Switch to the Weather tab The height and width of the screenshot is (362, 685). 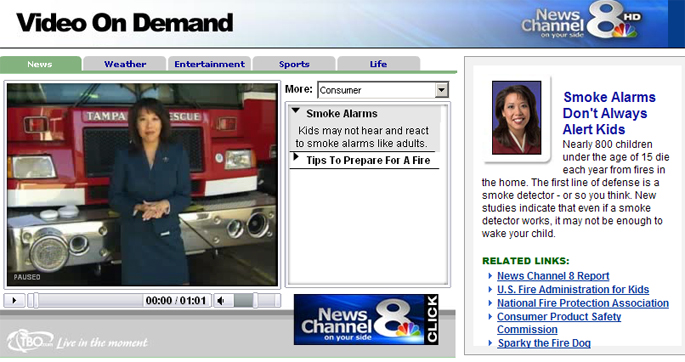click(x=125, y=64)
